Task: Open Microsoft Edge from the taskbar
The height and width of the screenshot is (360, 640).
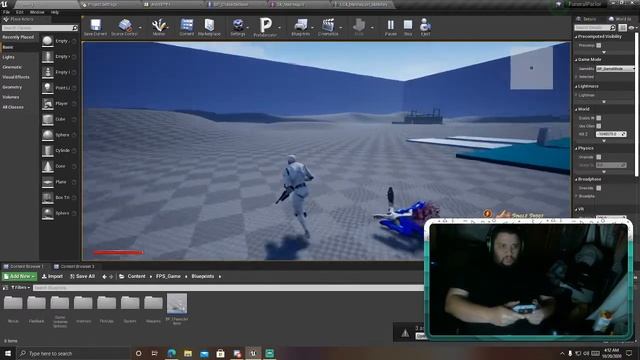Action: click(171, 353)
